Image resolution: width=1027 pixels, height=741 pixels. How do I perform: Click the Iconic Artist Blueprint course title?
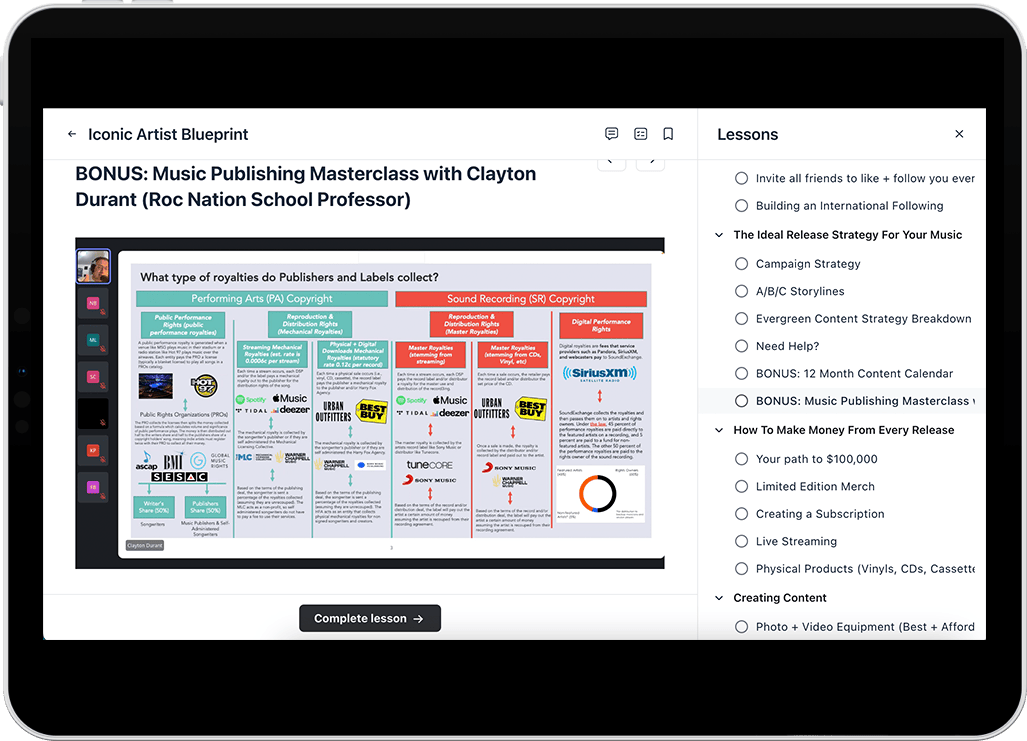(x=168, y=134)
